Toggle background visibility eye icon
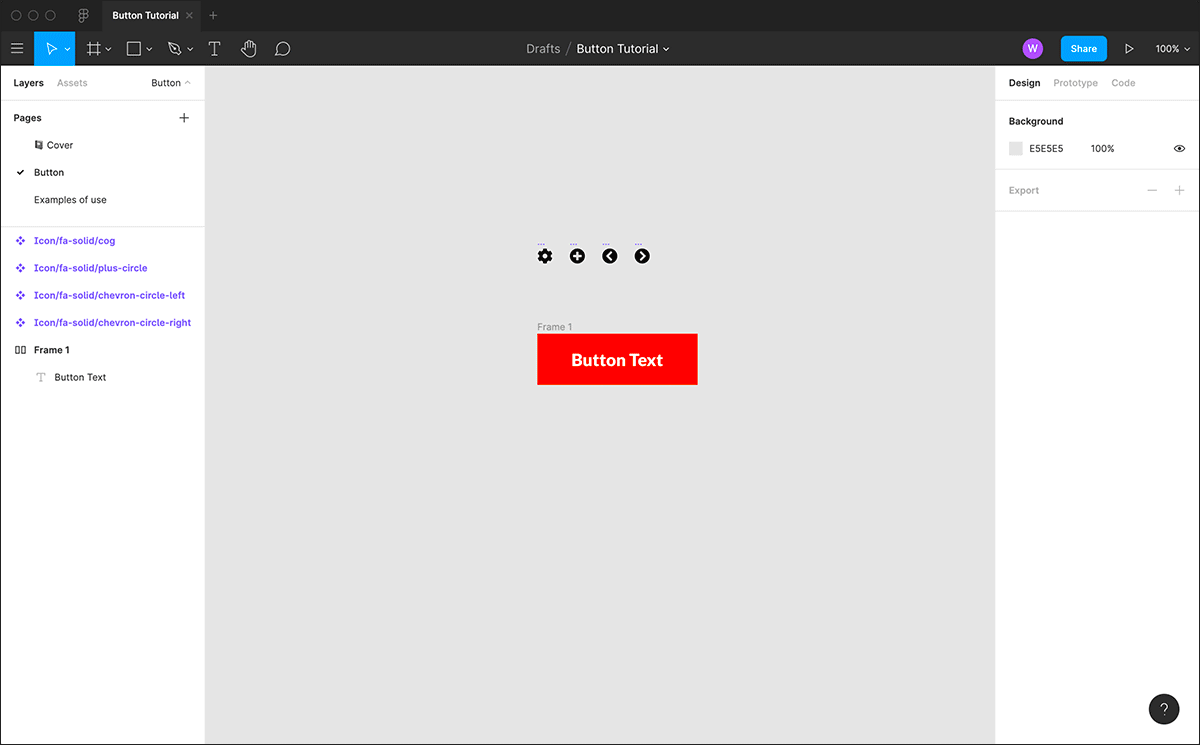This screenshot has width=1200, height=745. coord(1179,149)
